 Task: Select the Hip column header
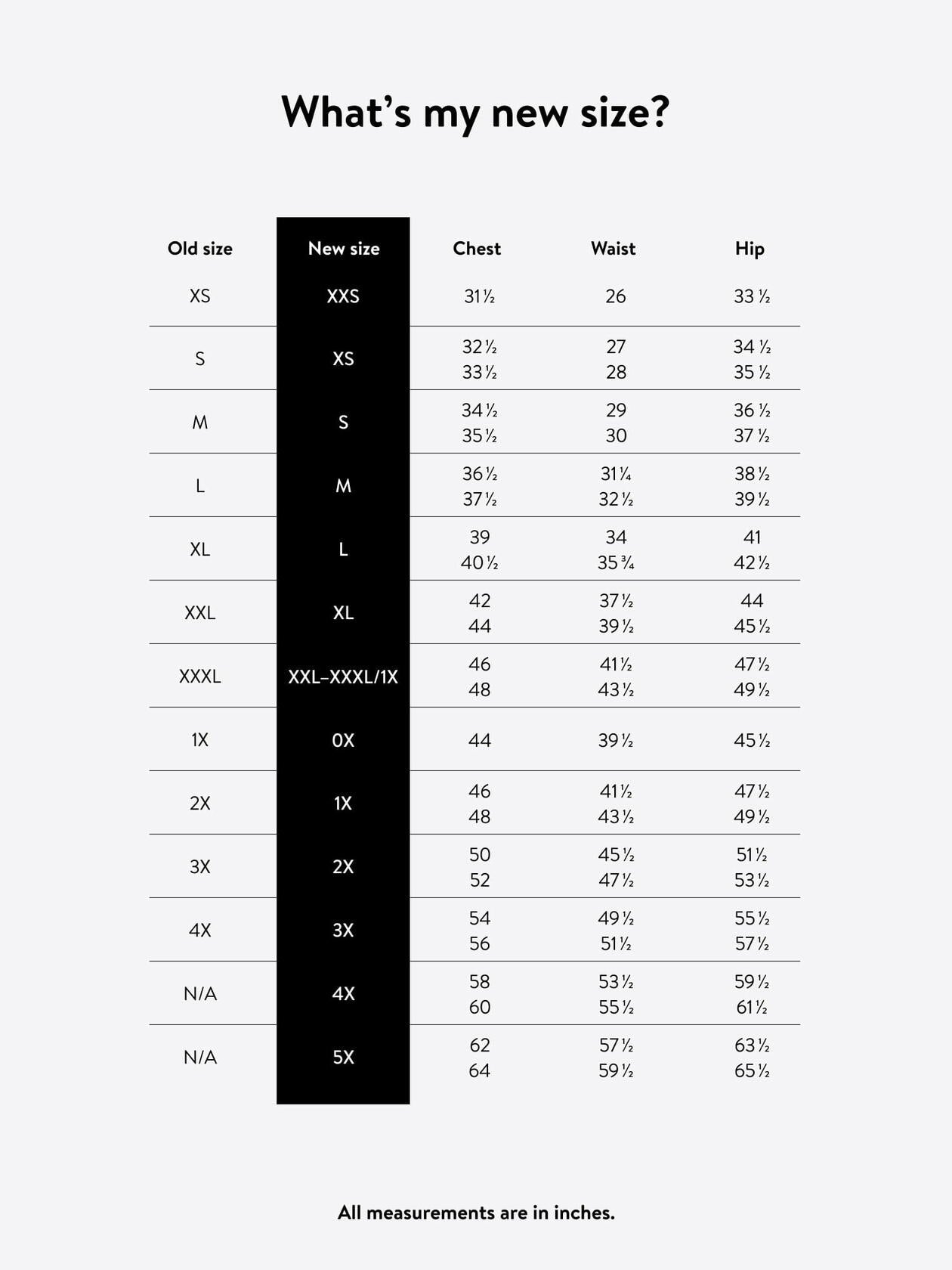point(750,249)
